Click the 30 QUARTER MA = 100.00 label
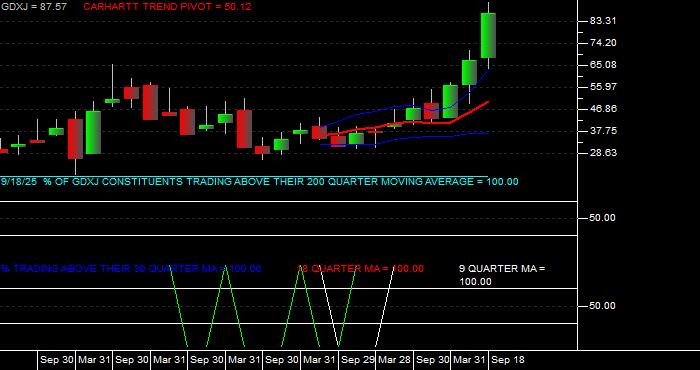Image resolution: width=700 pixels, height=370 pixels. coord(131,269)
